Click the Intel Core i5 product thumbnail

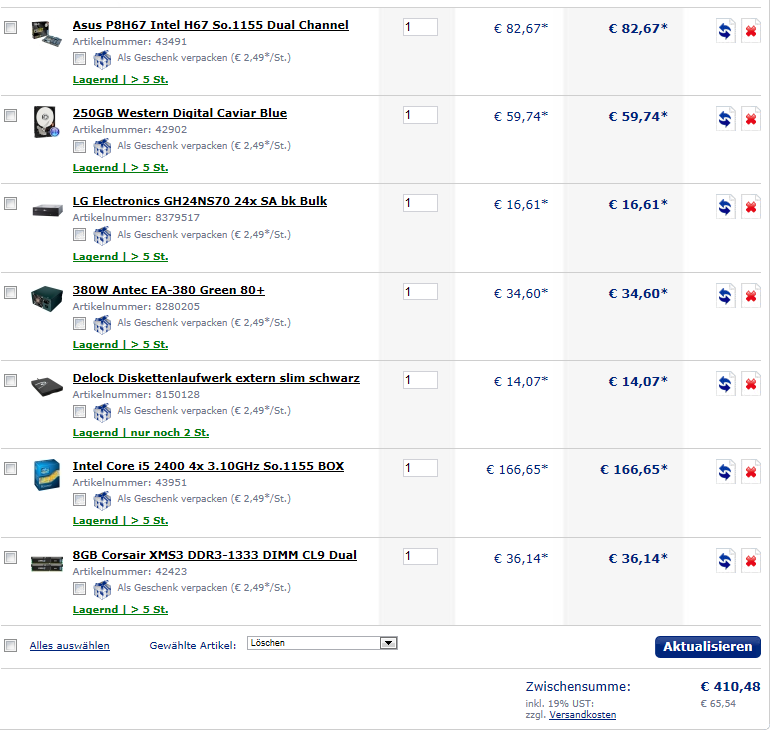point(47,475)
